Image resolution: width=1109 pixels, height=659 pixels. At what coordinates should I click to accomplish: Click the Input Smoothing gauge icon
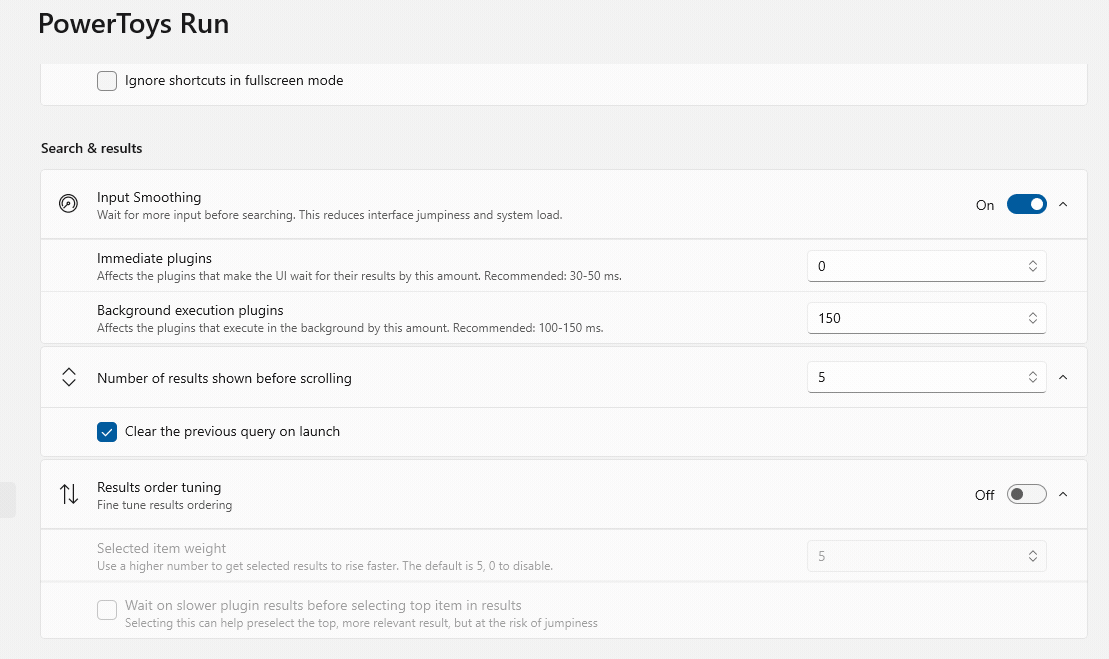[x=68, y=204]
